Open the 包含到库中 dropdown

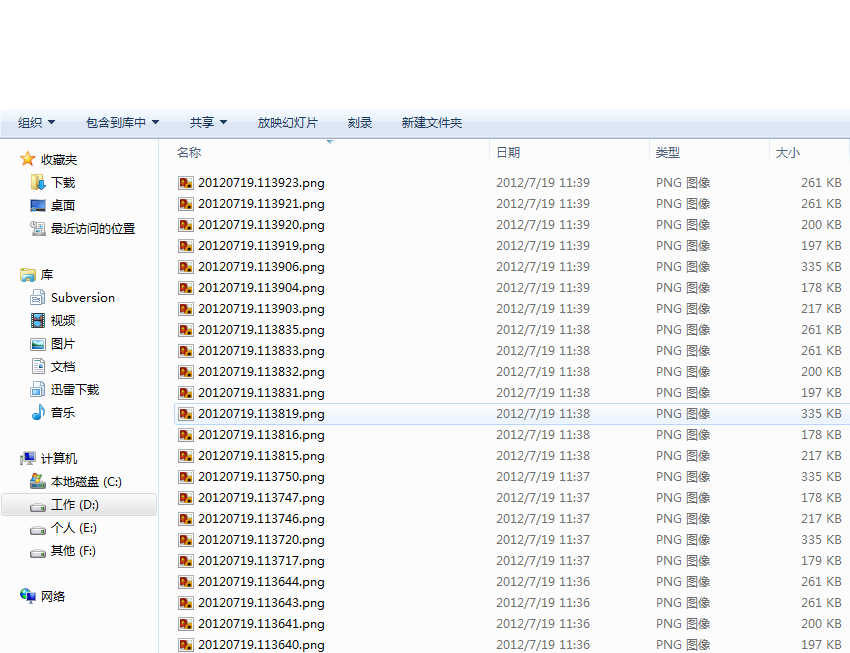[x=123, y=123]
